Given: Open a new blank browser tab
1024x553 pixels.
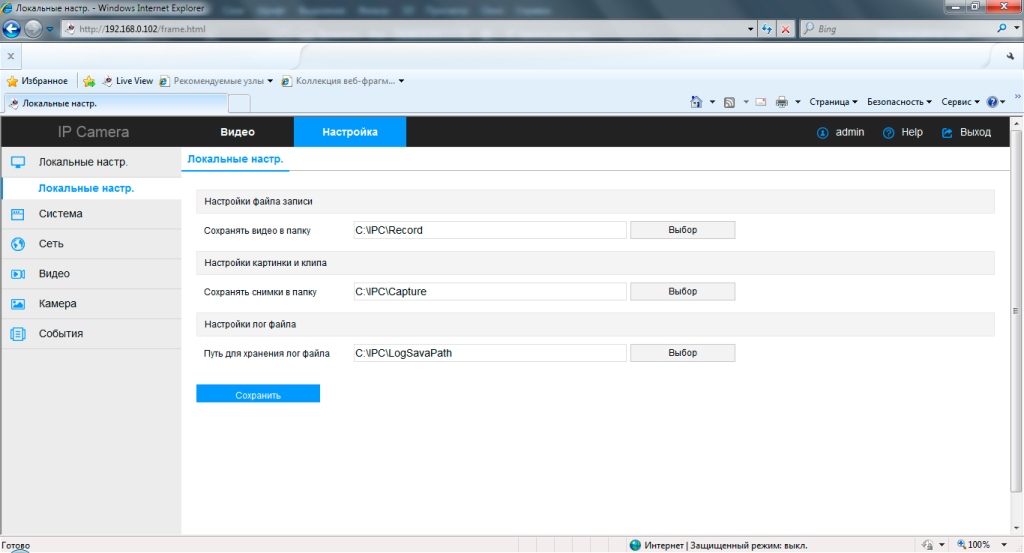Looking at the screenshot, I should 240,103.
